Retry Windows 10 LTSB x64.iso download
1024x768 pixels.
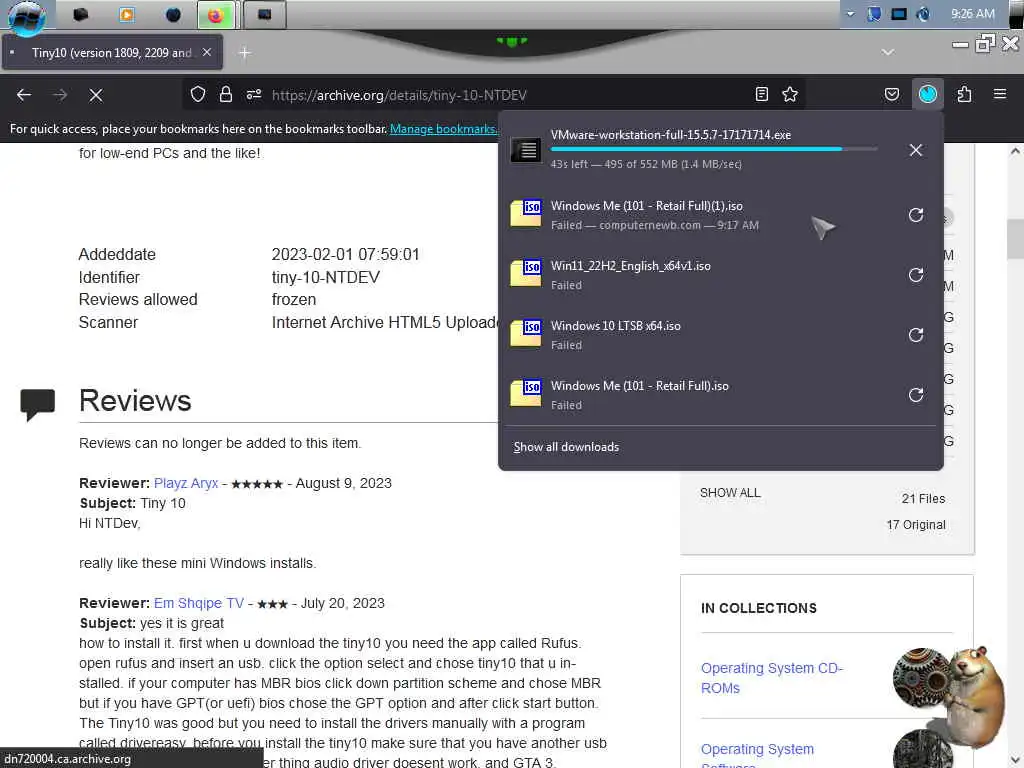(x=916, y=335)
